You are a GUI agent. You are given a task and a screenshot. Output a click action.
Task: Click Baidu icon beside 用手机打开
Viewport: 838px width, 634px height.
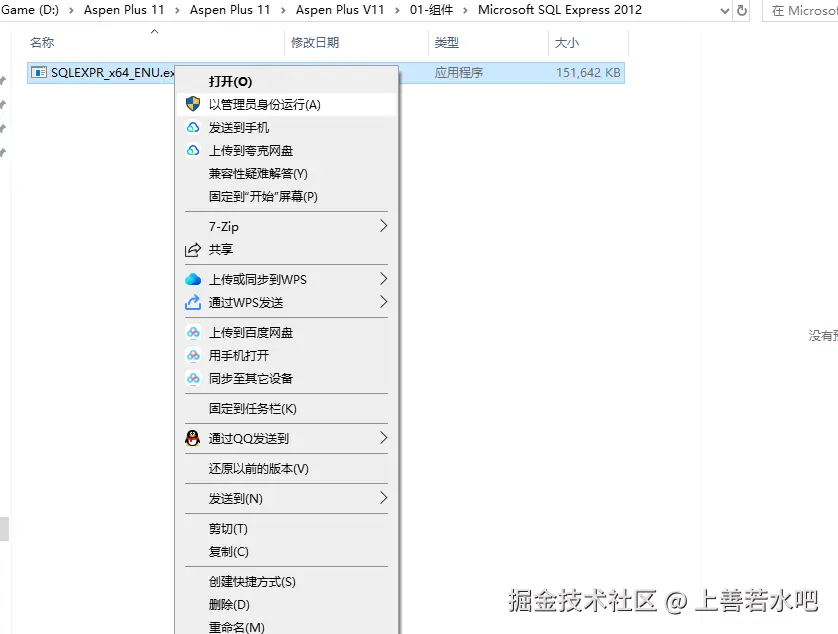click(193, 355)
